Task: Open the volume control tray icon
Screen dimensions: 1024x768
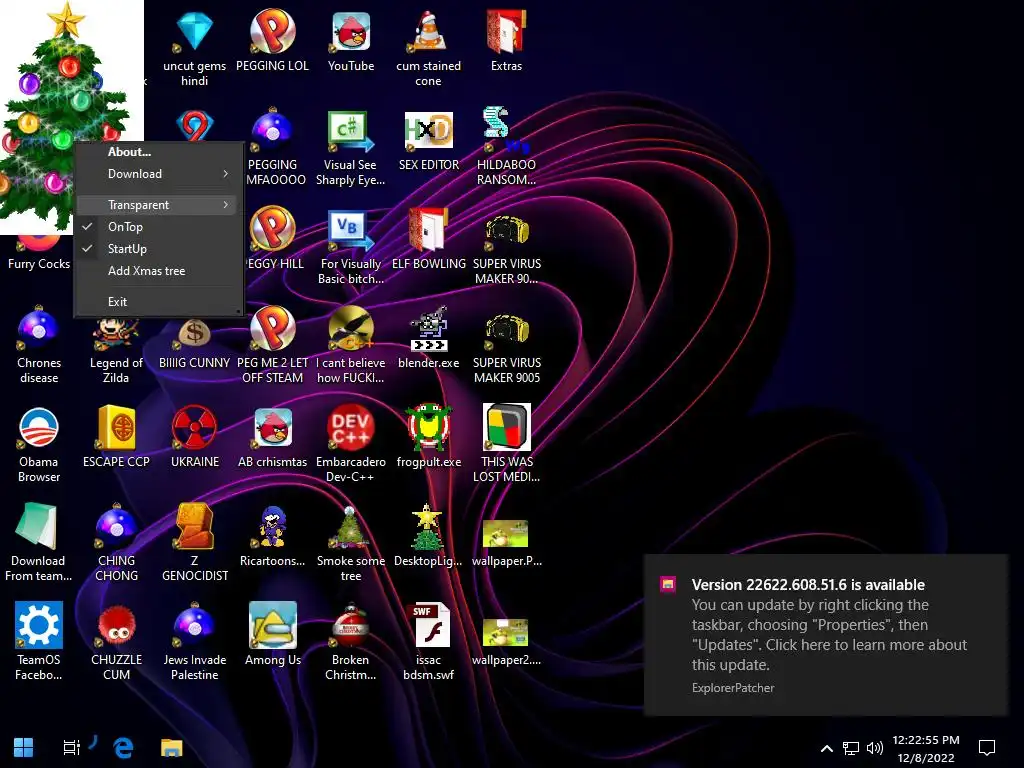Action: [874, 748]
